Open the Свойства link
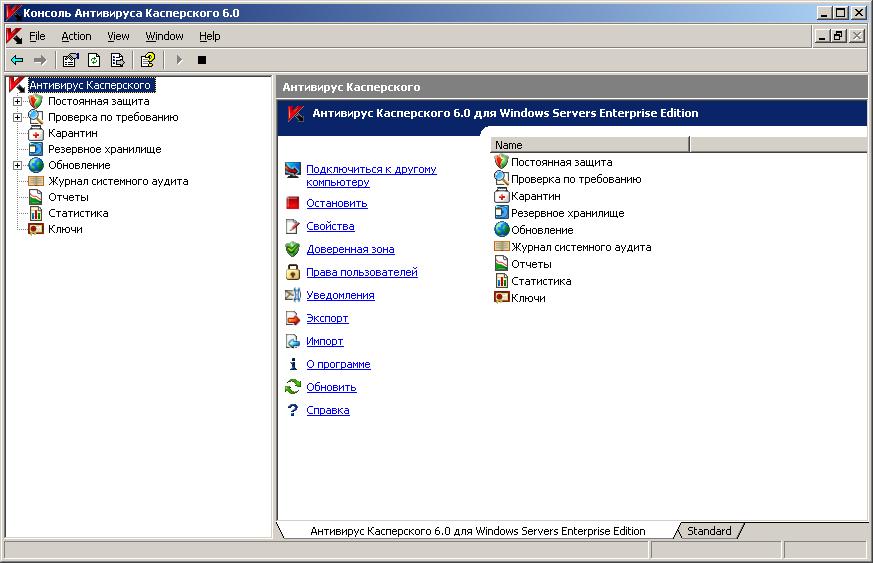873x563 pixels. [330, 226]
